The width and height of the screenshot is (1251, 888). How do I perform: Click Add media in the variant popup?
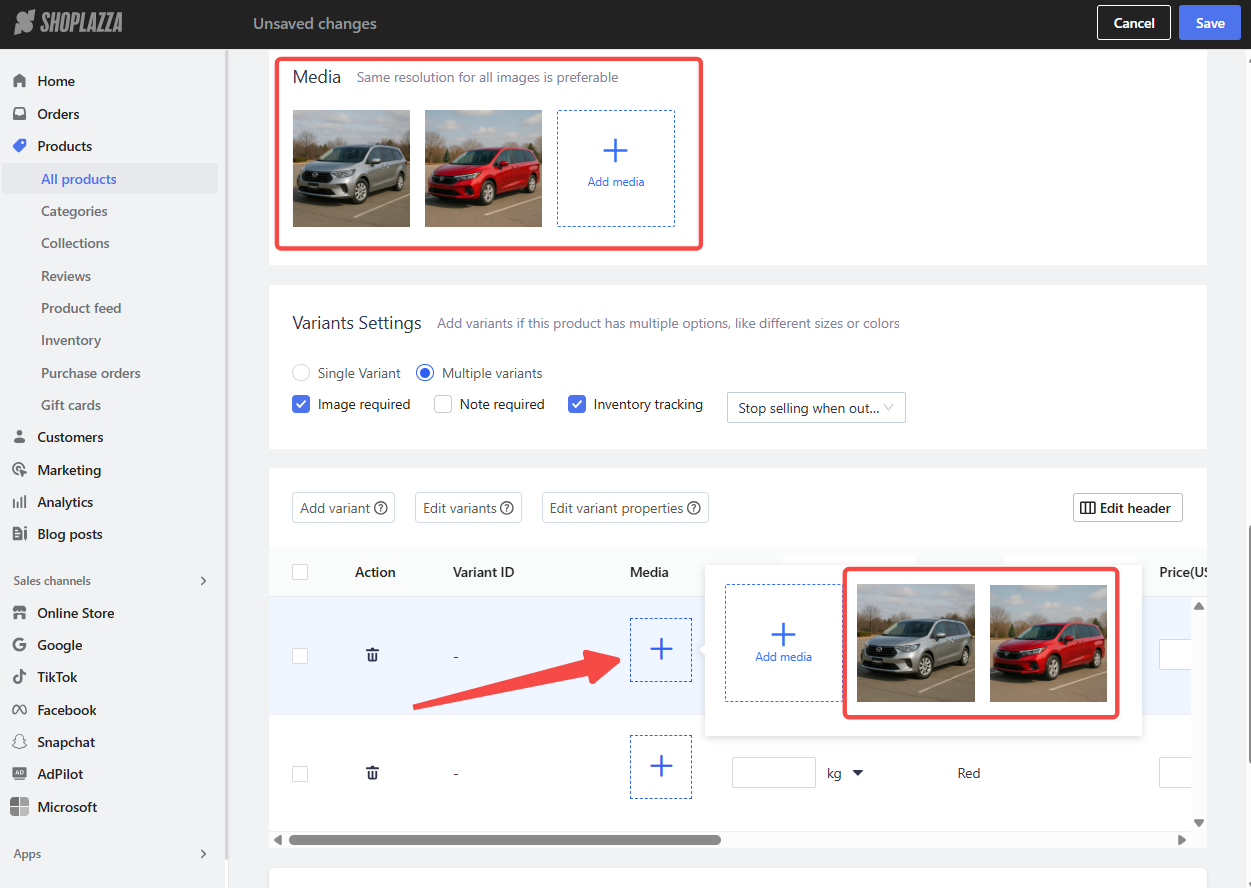pos(783,643)
